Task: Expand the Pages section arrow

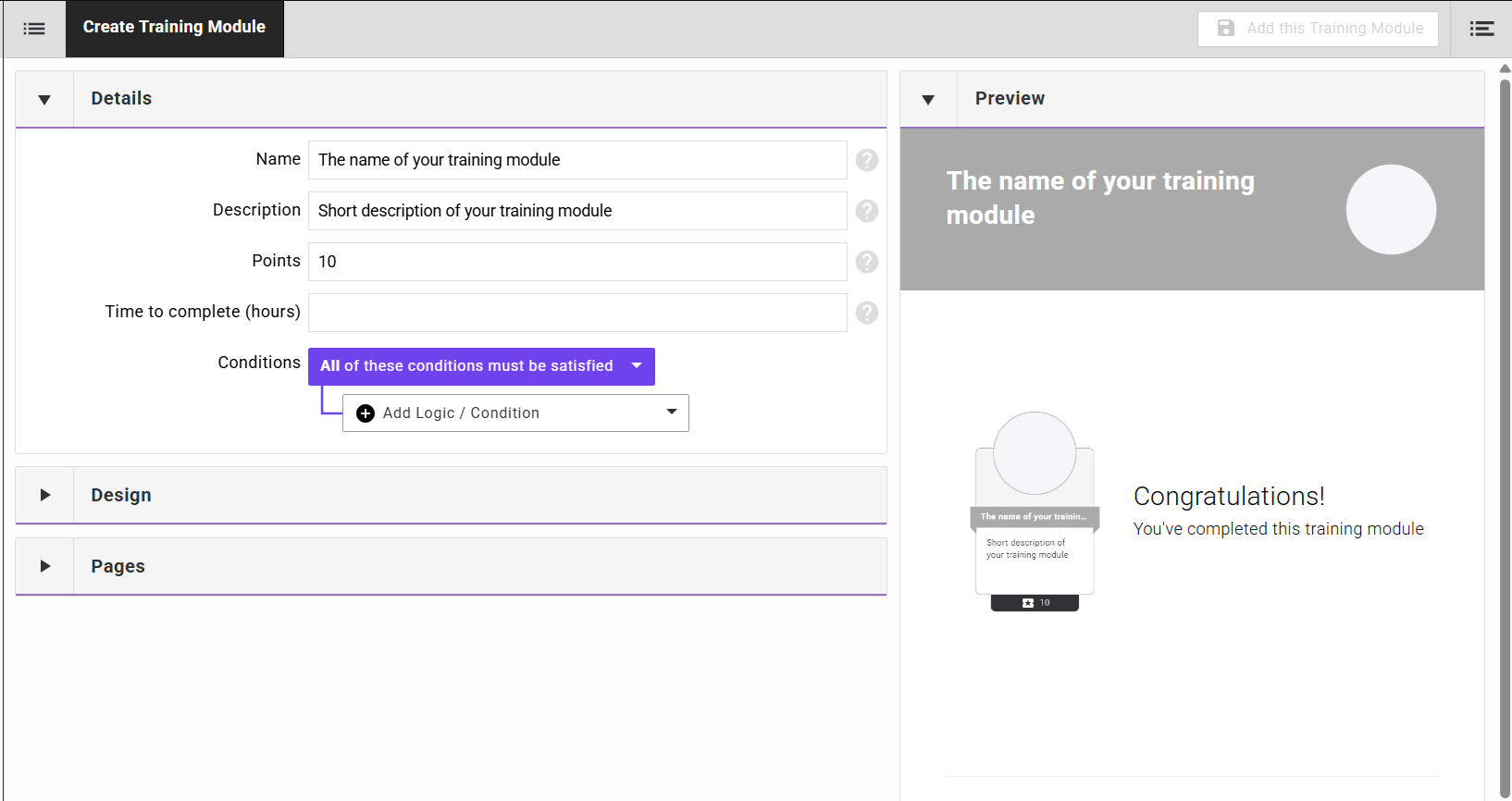Action: pos(44,566)
